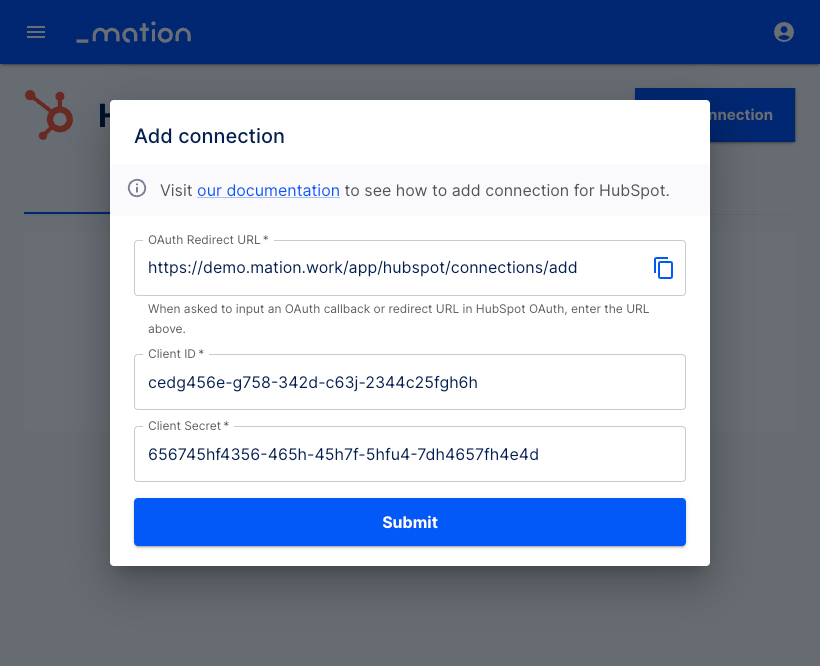The height and width of the screenshot is (666, 820).
Task: Click the documentation info banner text
Action: 415,190
